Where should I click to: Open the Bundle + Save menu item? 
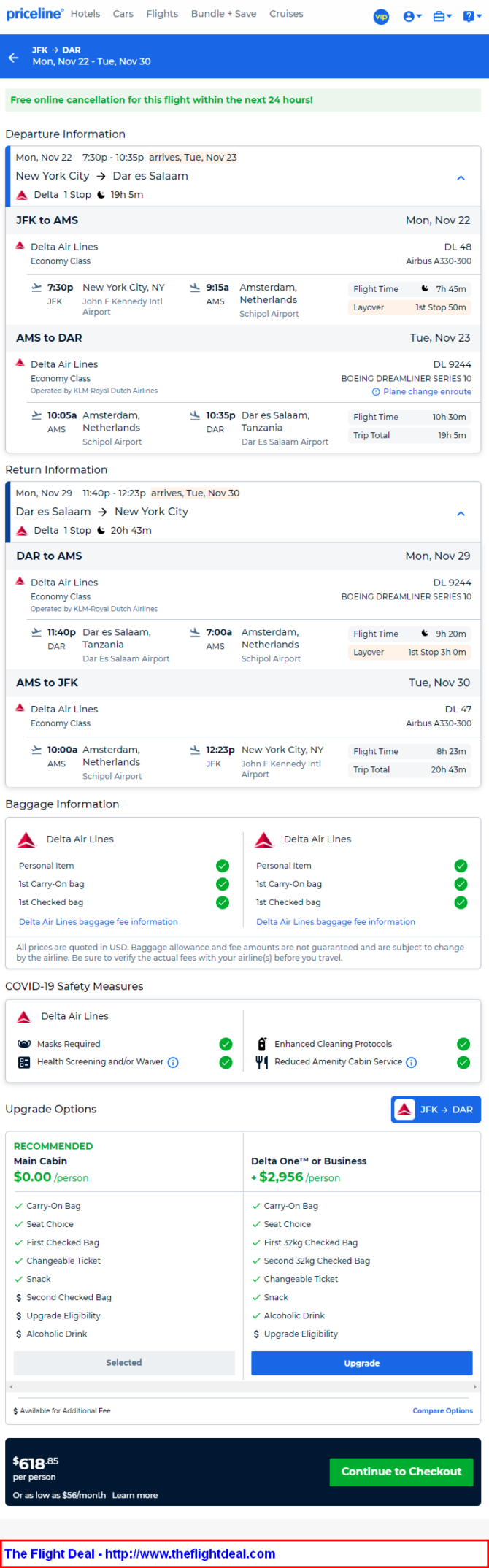point(223,14)
